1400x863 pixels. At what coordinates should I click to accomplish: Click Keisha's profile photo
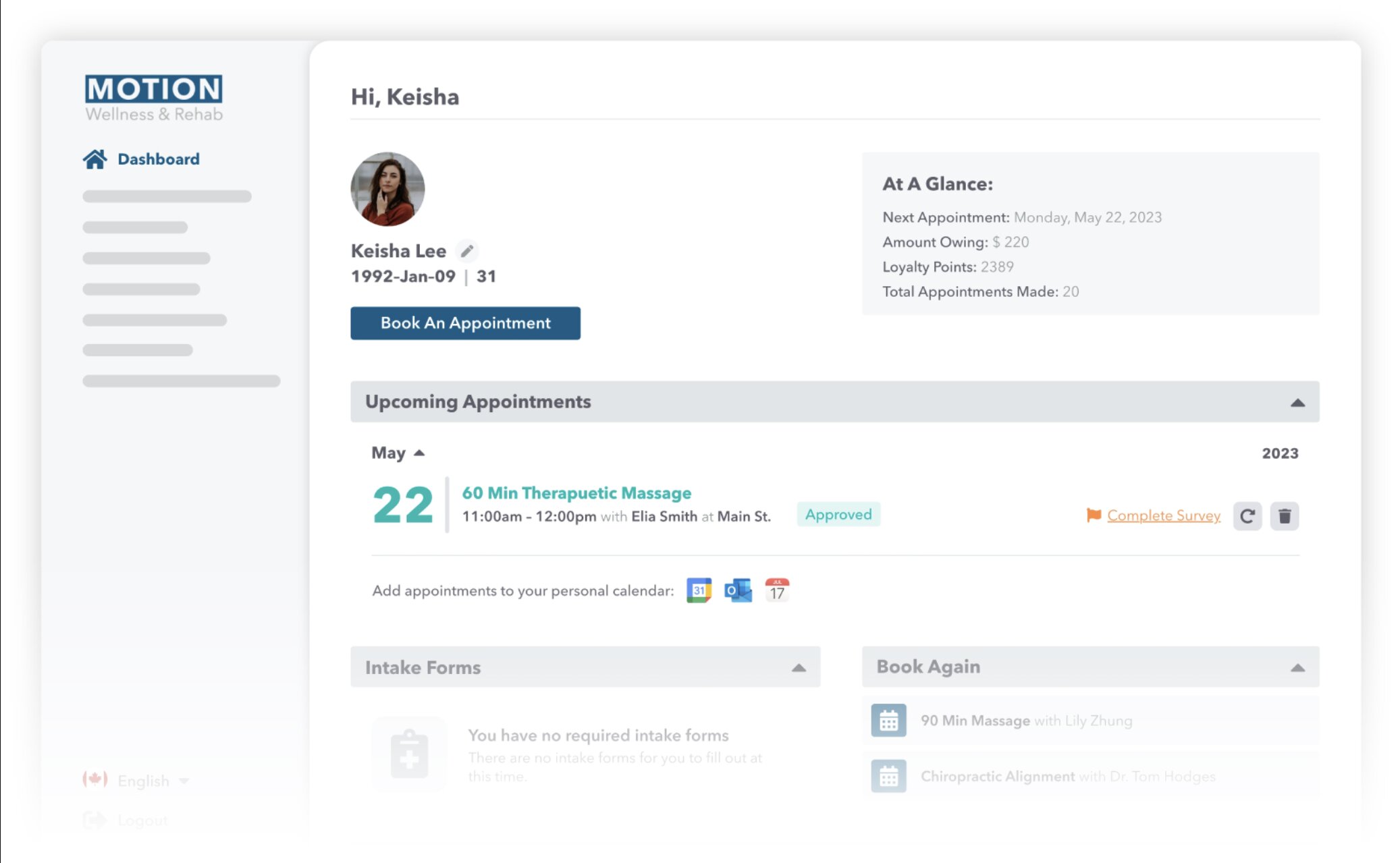point(387,189)
